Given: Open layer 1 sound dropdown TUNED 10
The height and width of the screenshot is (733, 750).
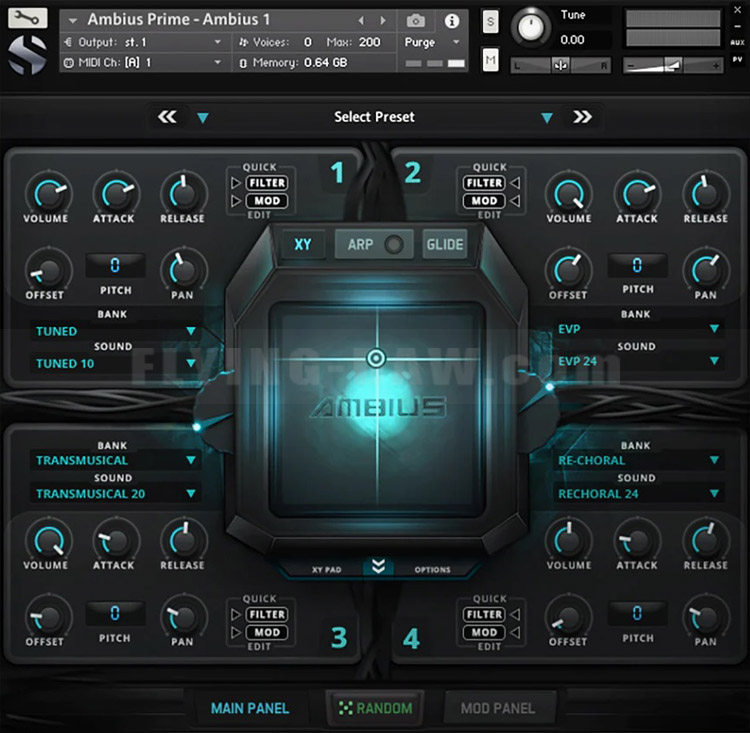Looking at the screenshot, I should coord(115,364).
